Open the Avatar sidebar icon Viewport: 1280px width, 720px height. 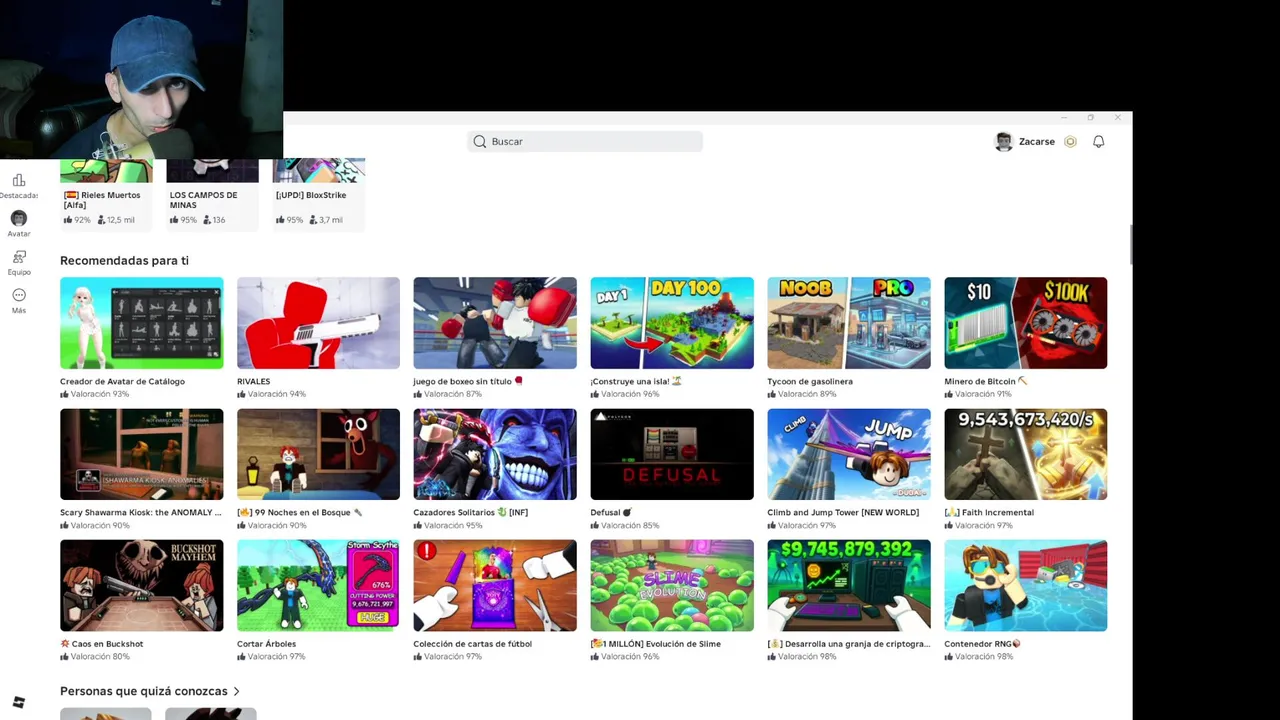(x=19, y=218)
